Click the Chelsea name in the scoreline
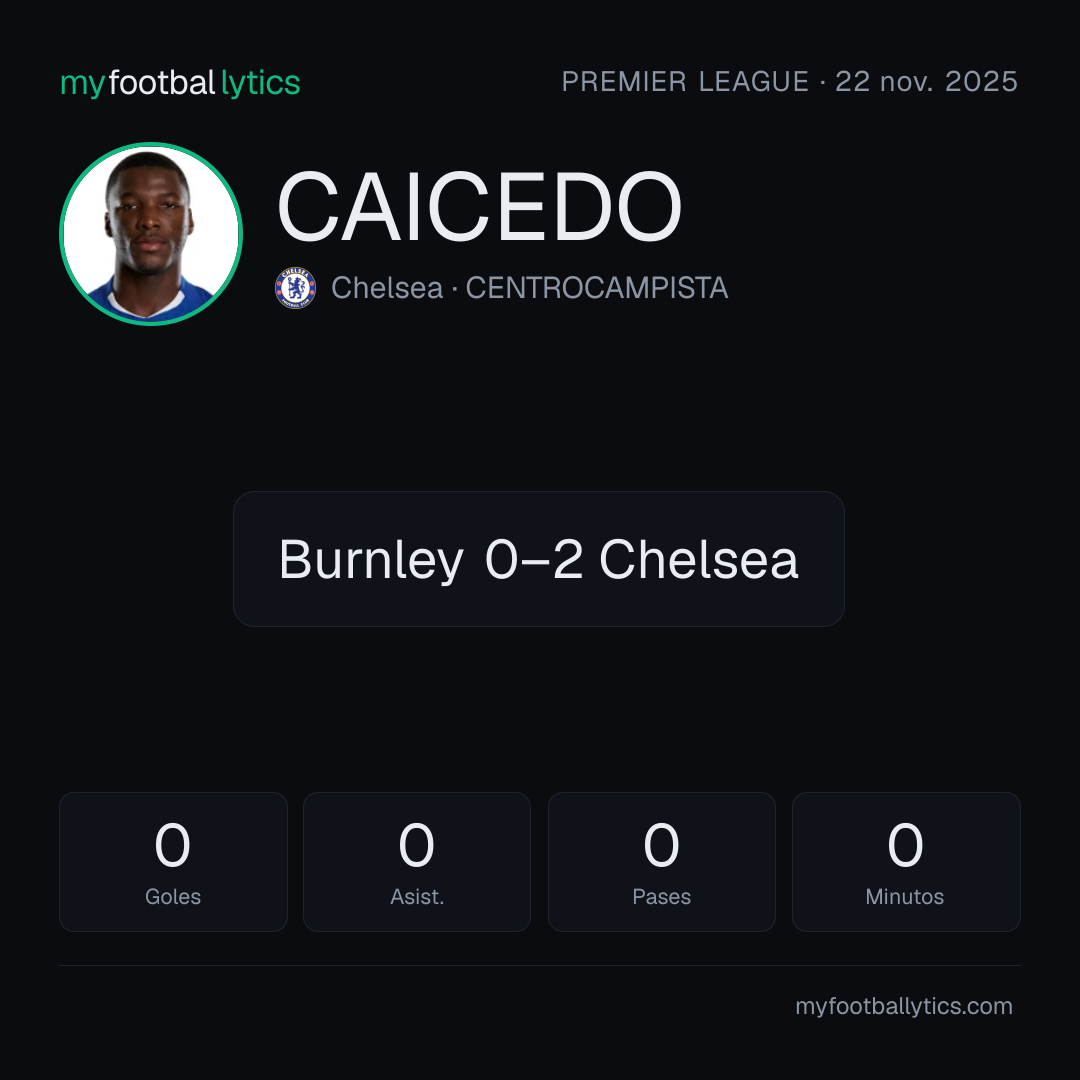The image size is (1080, 1080). pos(699,559)
